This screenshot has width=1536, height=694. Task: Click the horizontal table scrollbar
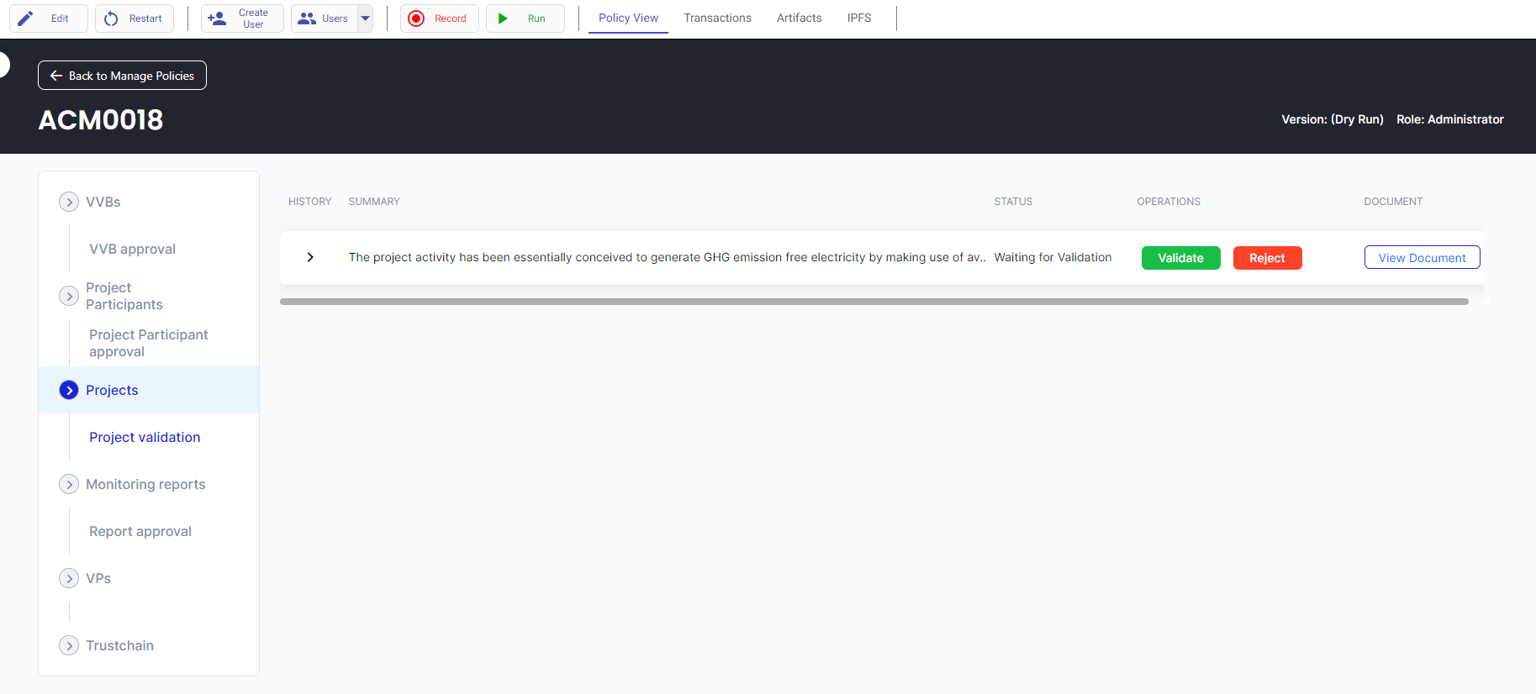pos(873,301)
